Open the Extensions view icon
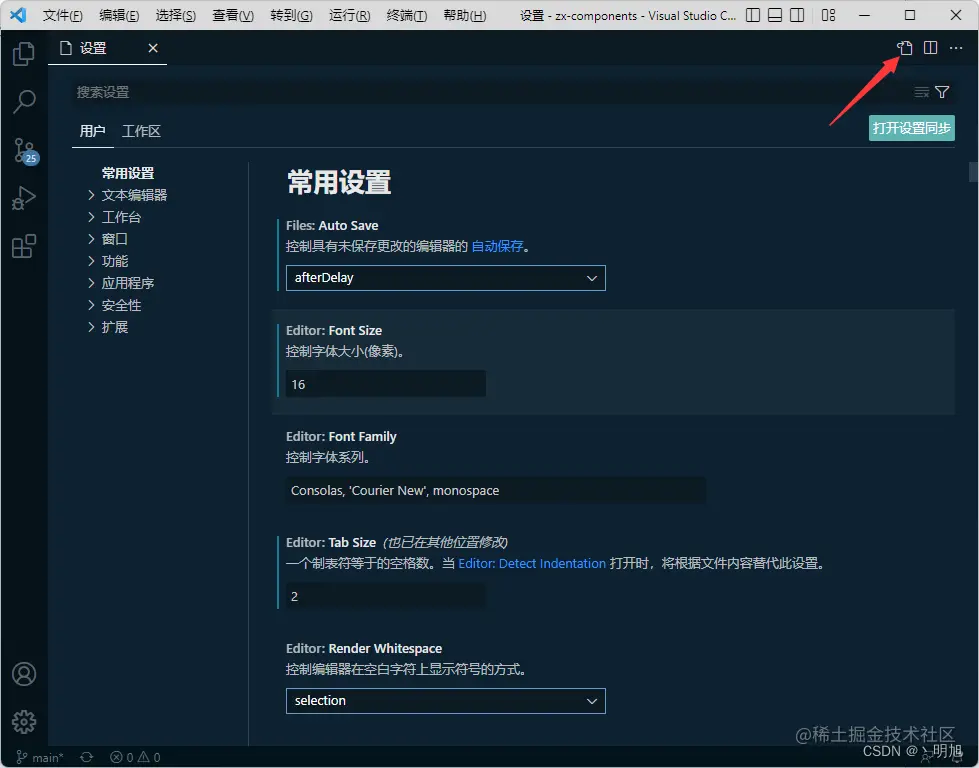Screen dimensions: 979x768 pos(23,245)
